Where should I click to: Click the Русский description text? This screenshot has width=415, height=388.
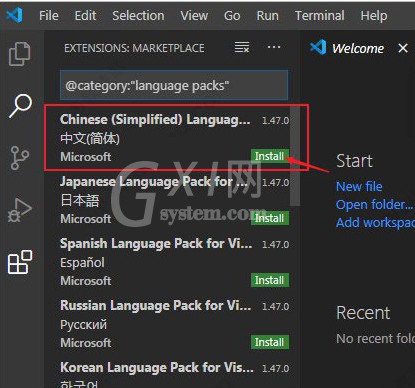point(83,325)
